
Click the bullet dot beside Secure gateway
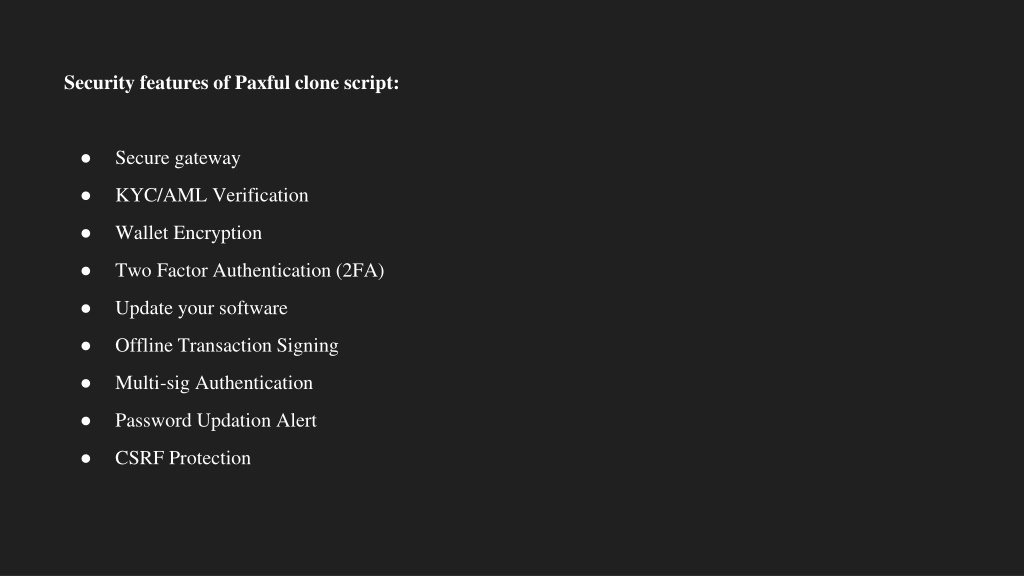point(86,158)
